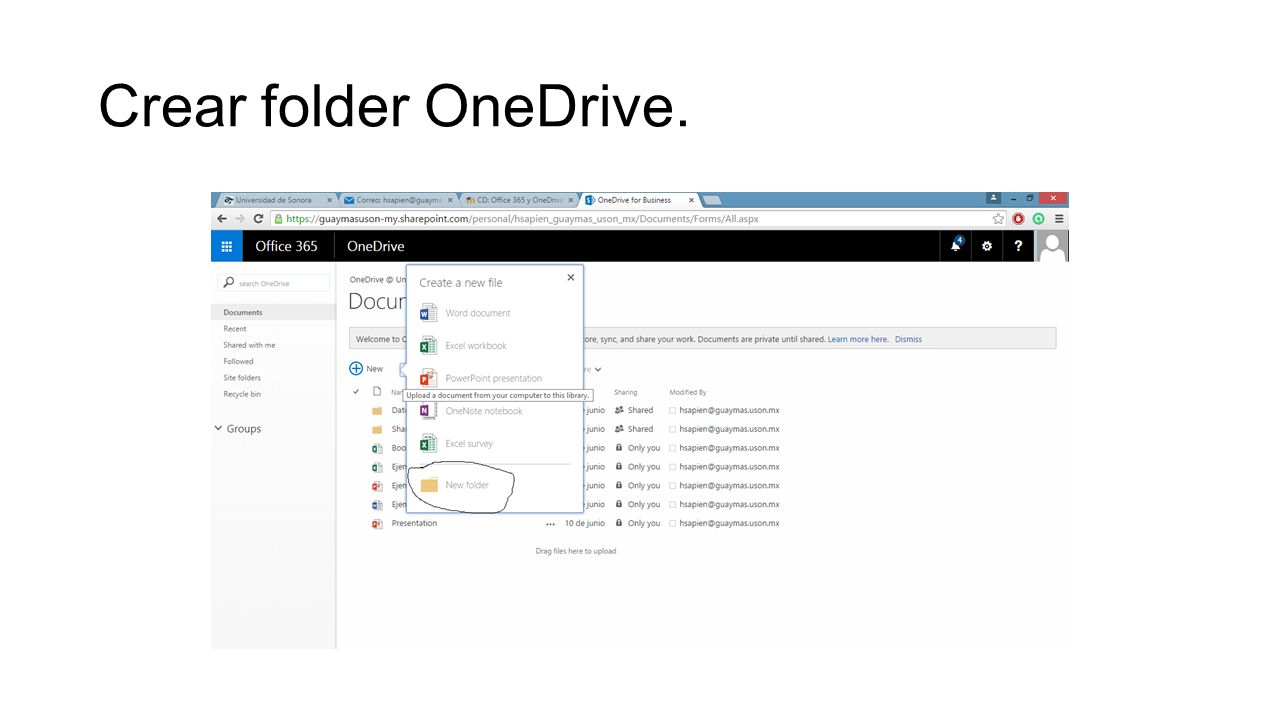Toggle the select-all checkmark in header
This screenshot has width=1280, height=720.
[356, 391]
